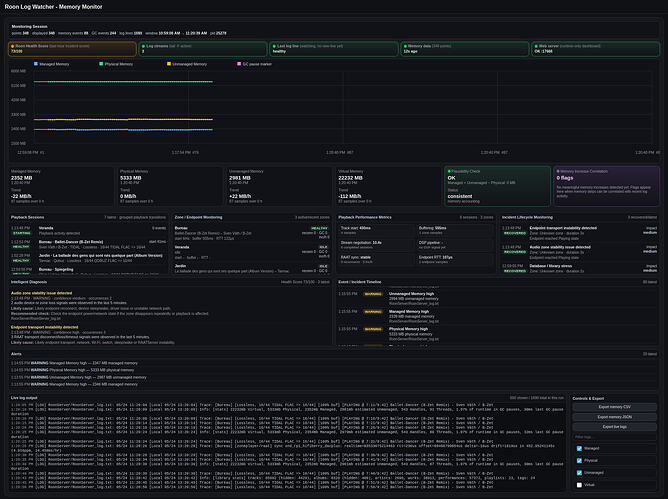Click the Physical Memory 5333 MB value
Image resolution: width=668 pixels, height=499 pixels.
tap(131, 178)
